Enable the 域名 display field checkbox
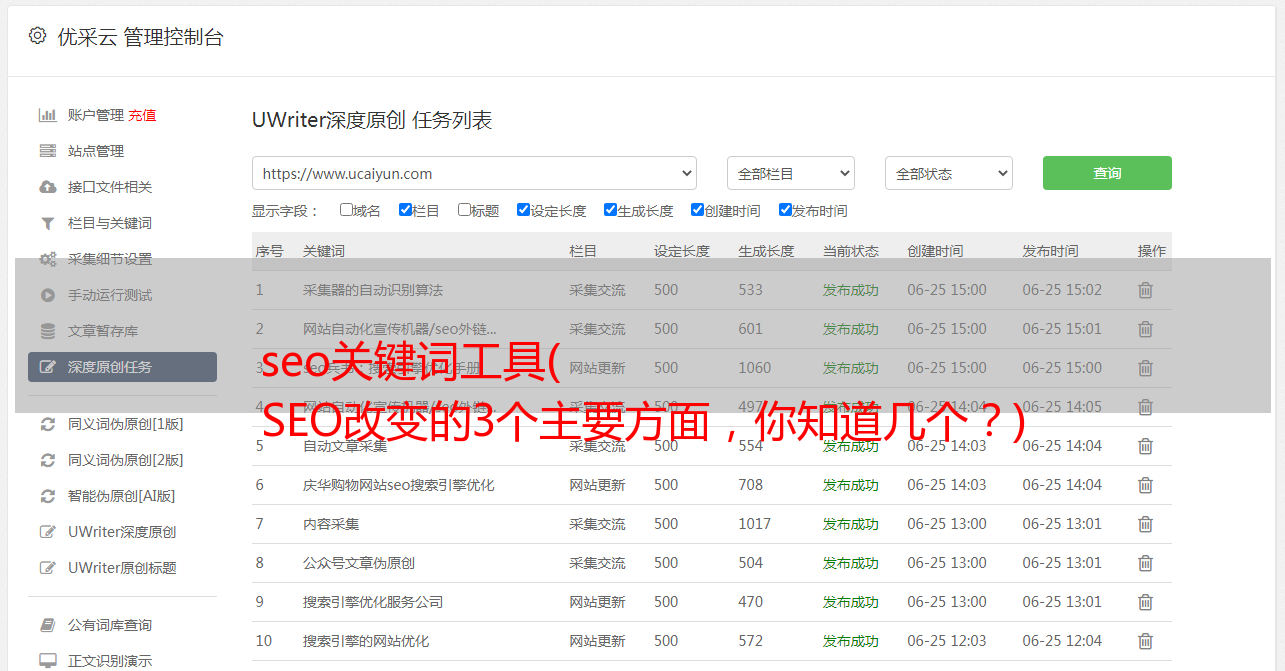 (346, 210)
